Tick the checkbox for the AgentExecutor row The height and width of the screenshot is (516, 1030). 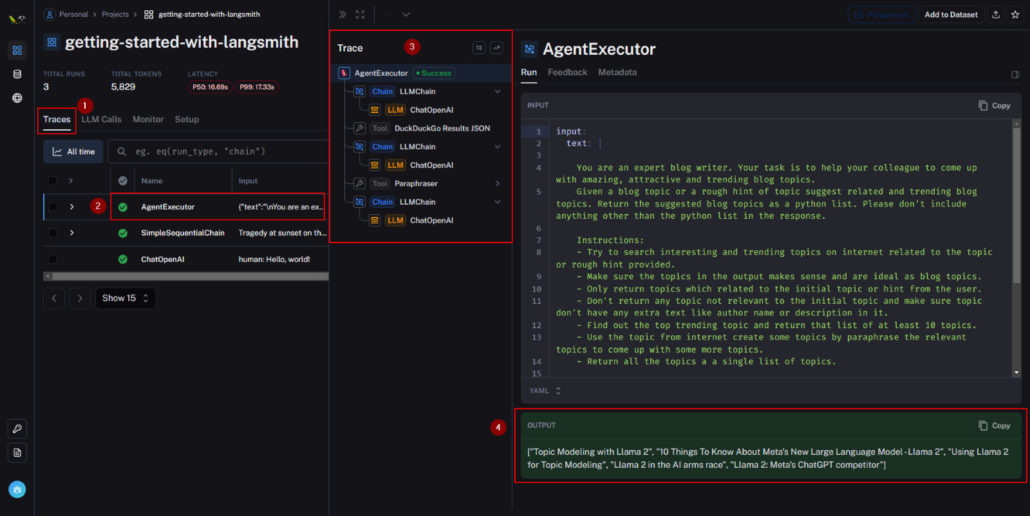(x=53, y=207)
